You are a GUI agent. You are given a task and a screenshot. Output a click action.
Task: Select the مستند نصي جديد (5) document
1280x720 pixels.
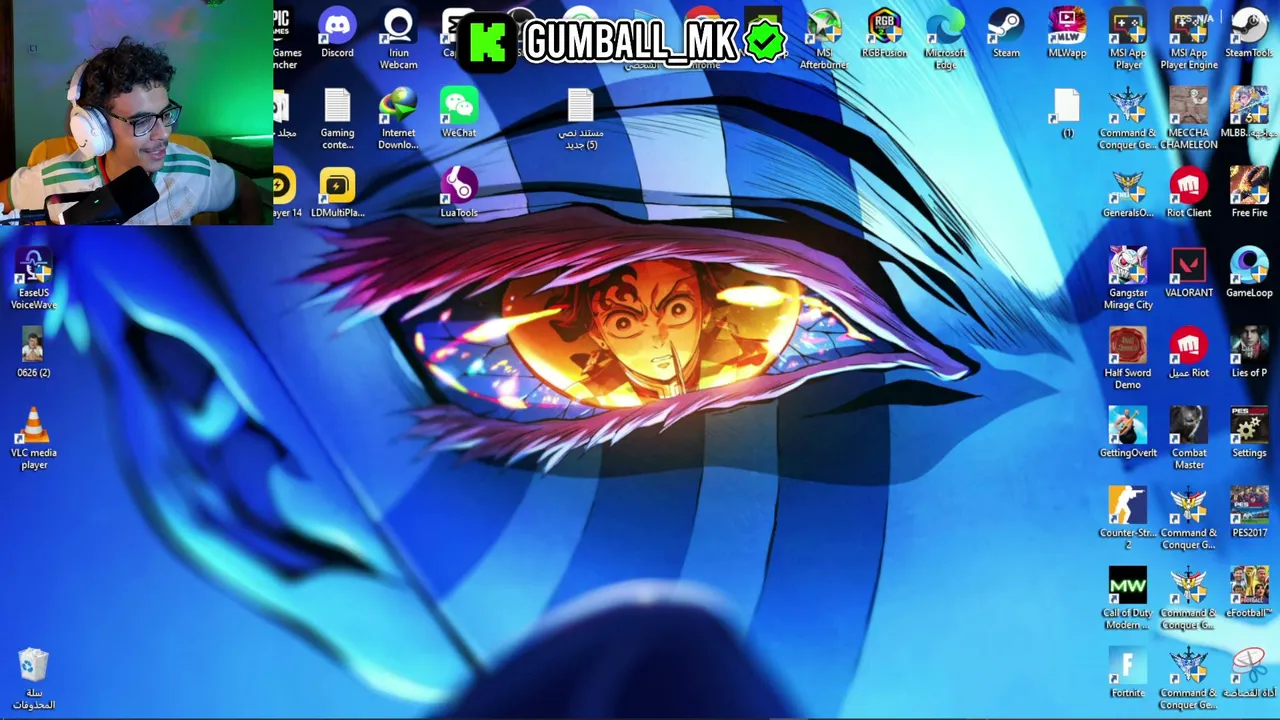click(x=580, y=119)
